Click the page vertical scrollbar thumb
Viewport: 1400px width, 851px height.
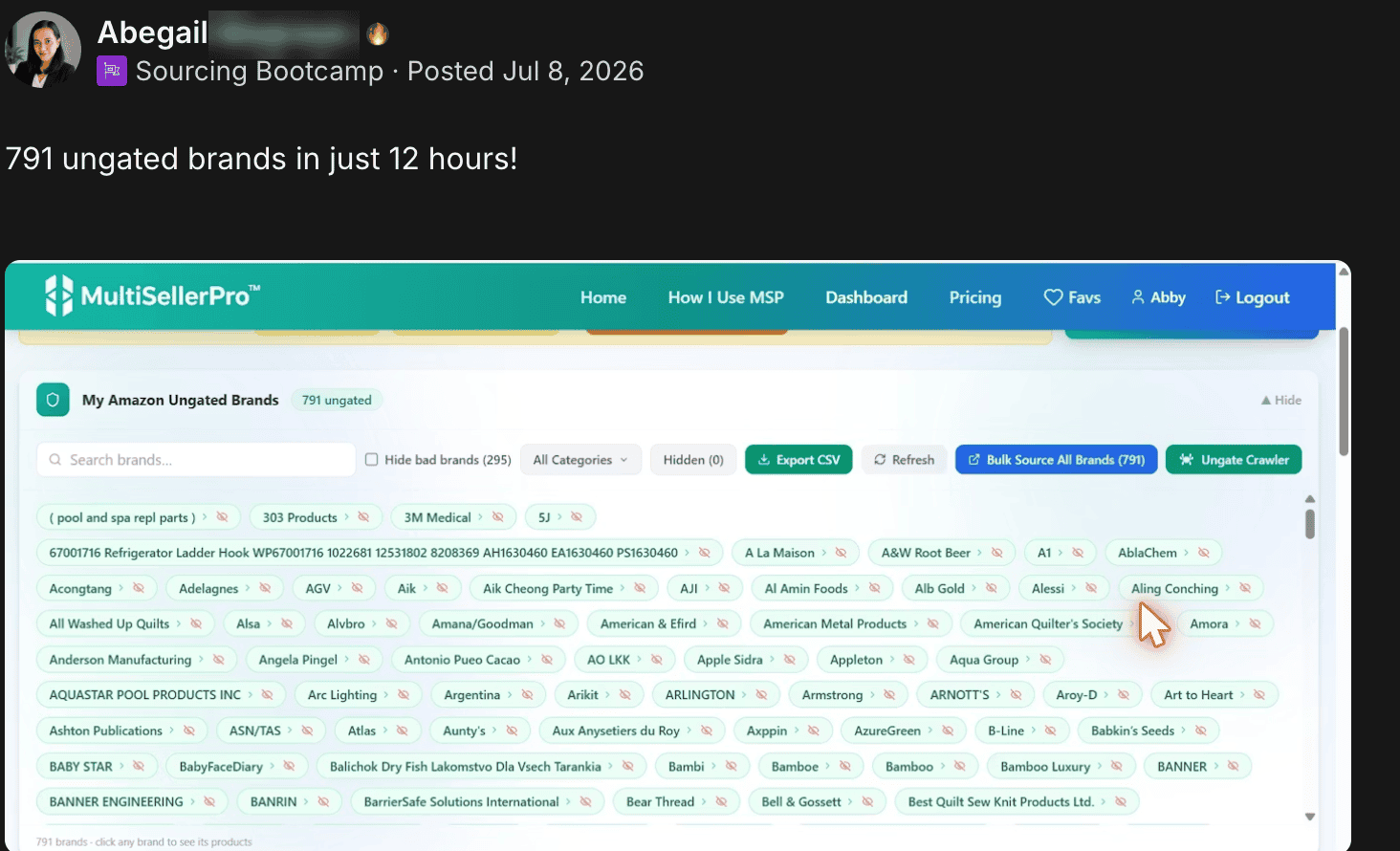tap(1344, 392)
